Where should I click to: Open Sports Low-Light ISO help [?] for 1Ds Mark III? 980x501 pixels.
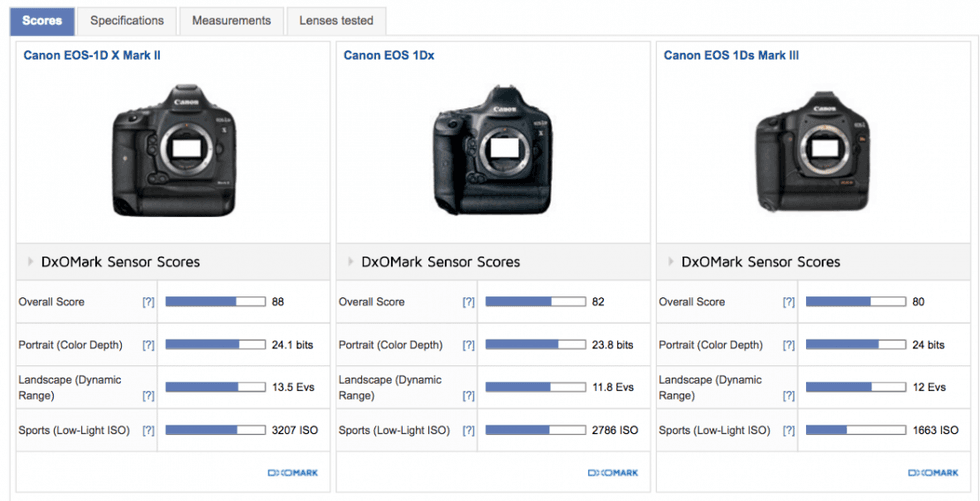click(789, 430)
